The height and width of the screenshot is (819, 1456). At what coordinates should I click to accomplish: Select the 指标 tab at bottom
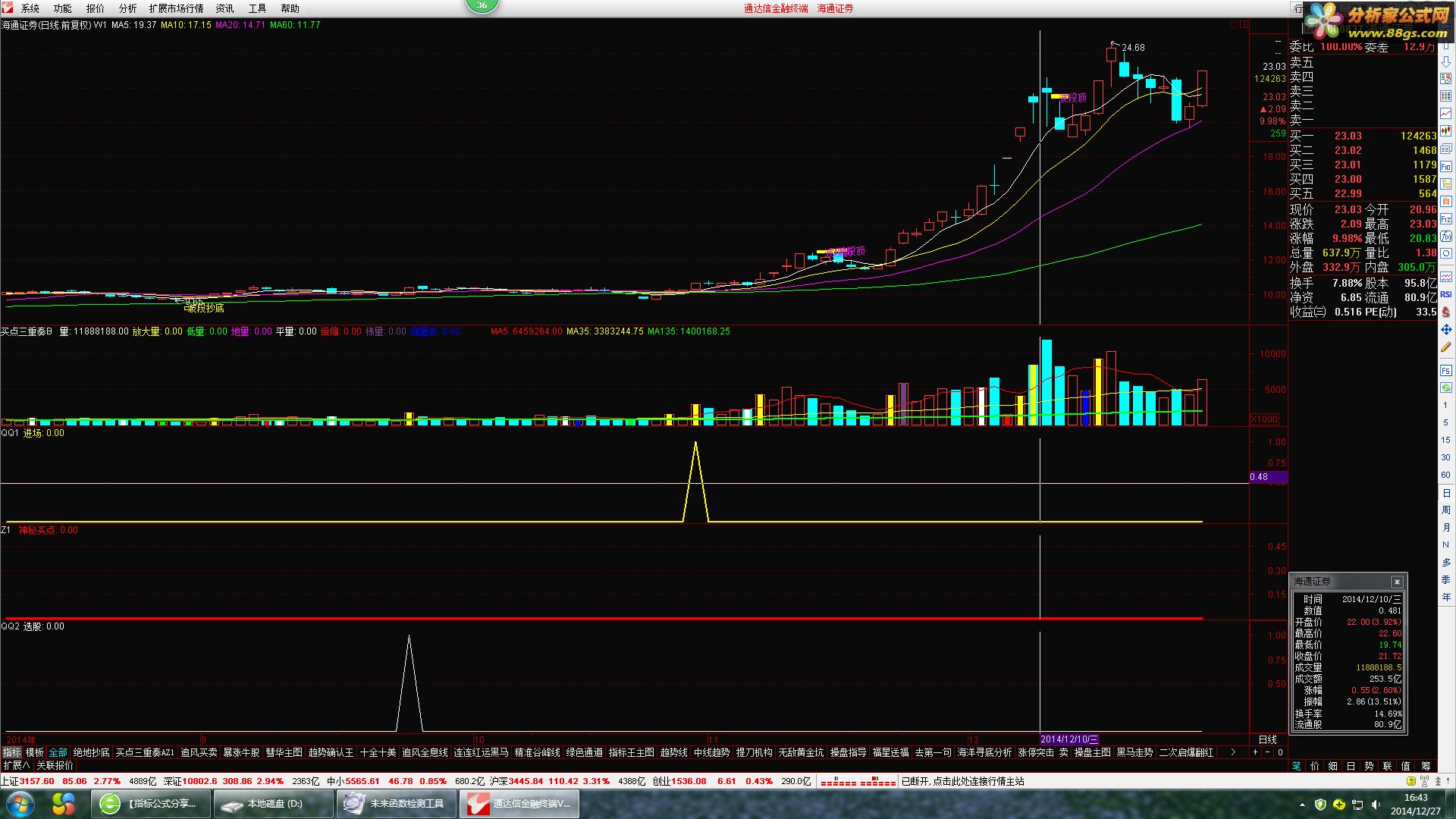[x=11, y=752]
